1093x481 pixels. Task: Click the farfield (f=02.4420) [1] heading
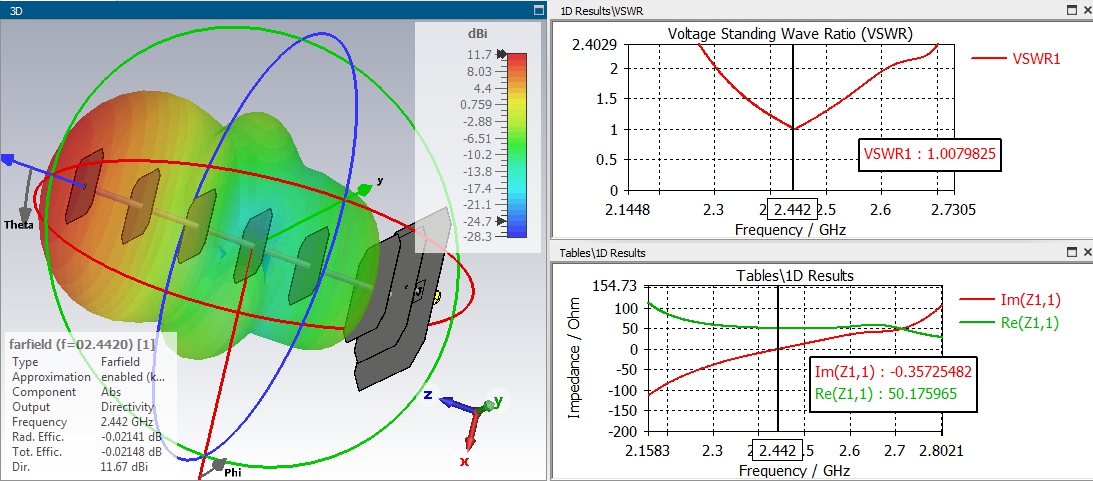[x=82, y=344]
